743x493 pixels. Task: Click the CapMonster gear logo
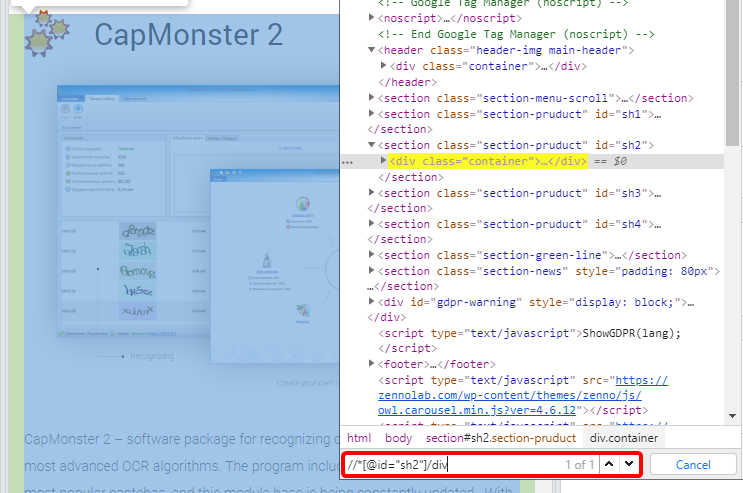click(47, 33)
